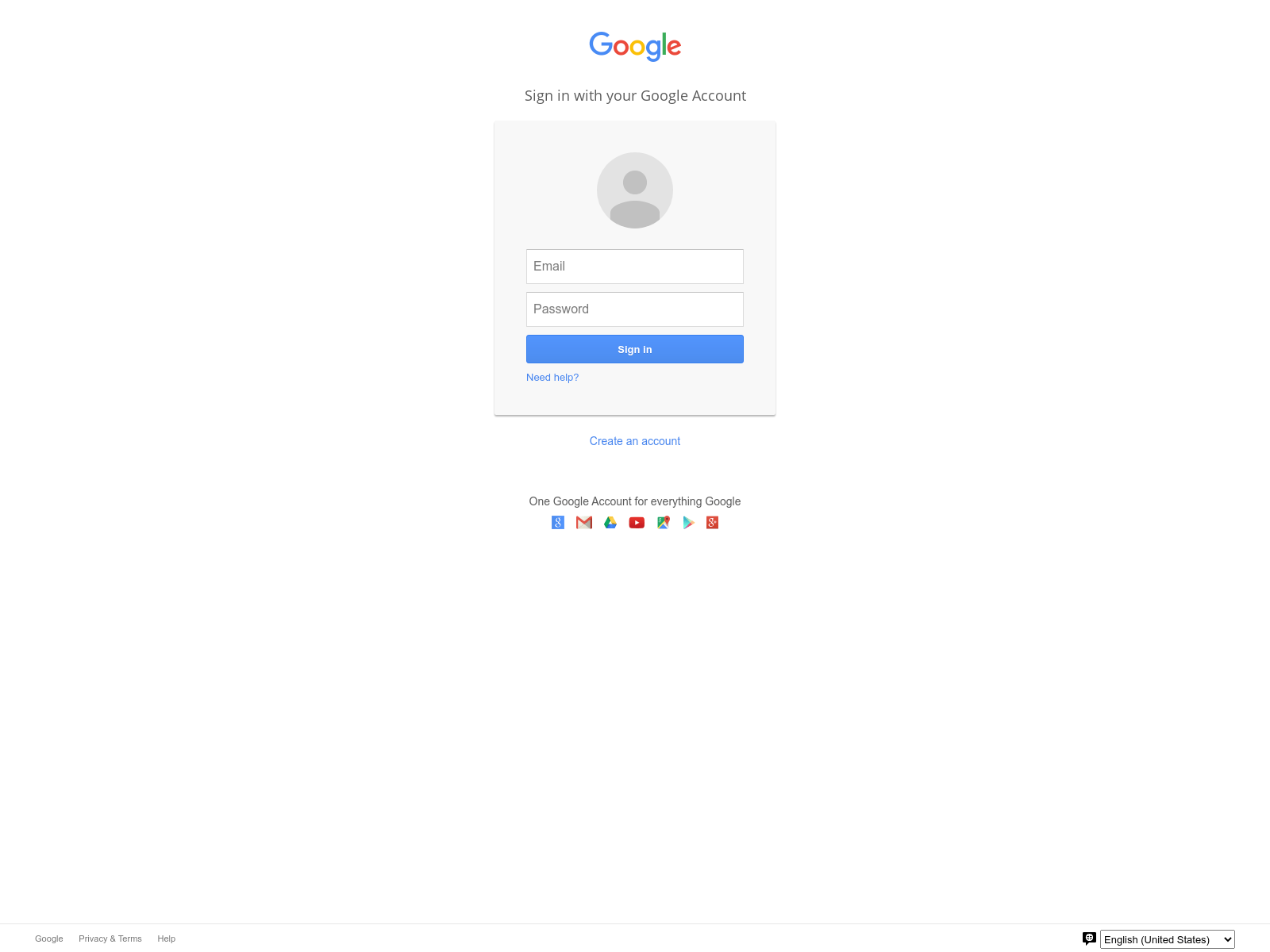
Task: Click the feedback speech bubble icon in footer
Action: click(1089, 939)
